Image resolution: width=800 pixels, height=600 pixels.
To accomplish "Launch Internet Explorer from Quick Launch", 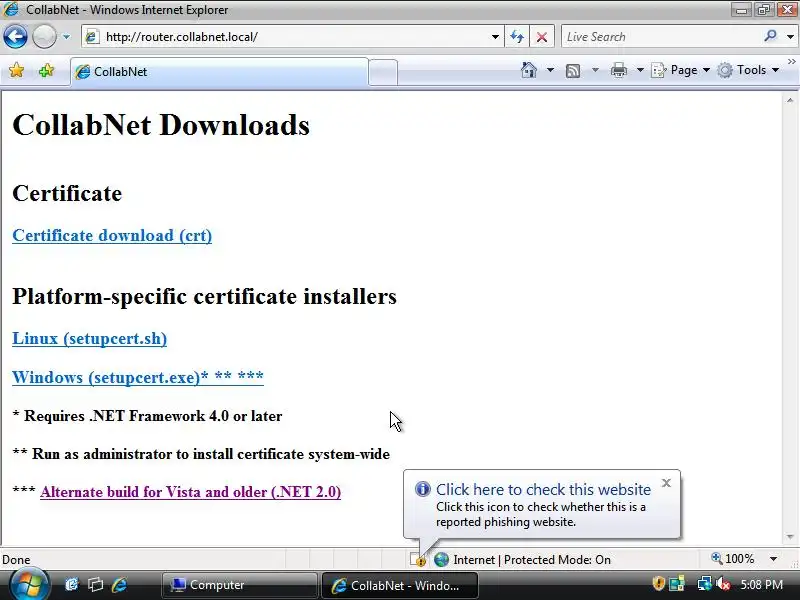I will (119, 585).
